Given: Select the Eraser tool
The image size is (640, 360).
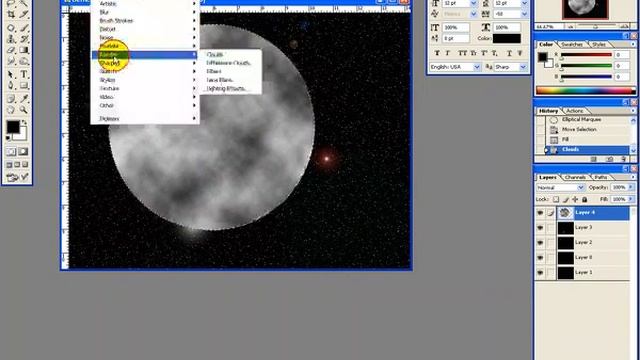Looking at the screenshot, I should (11, 50).
